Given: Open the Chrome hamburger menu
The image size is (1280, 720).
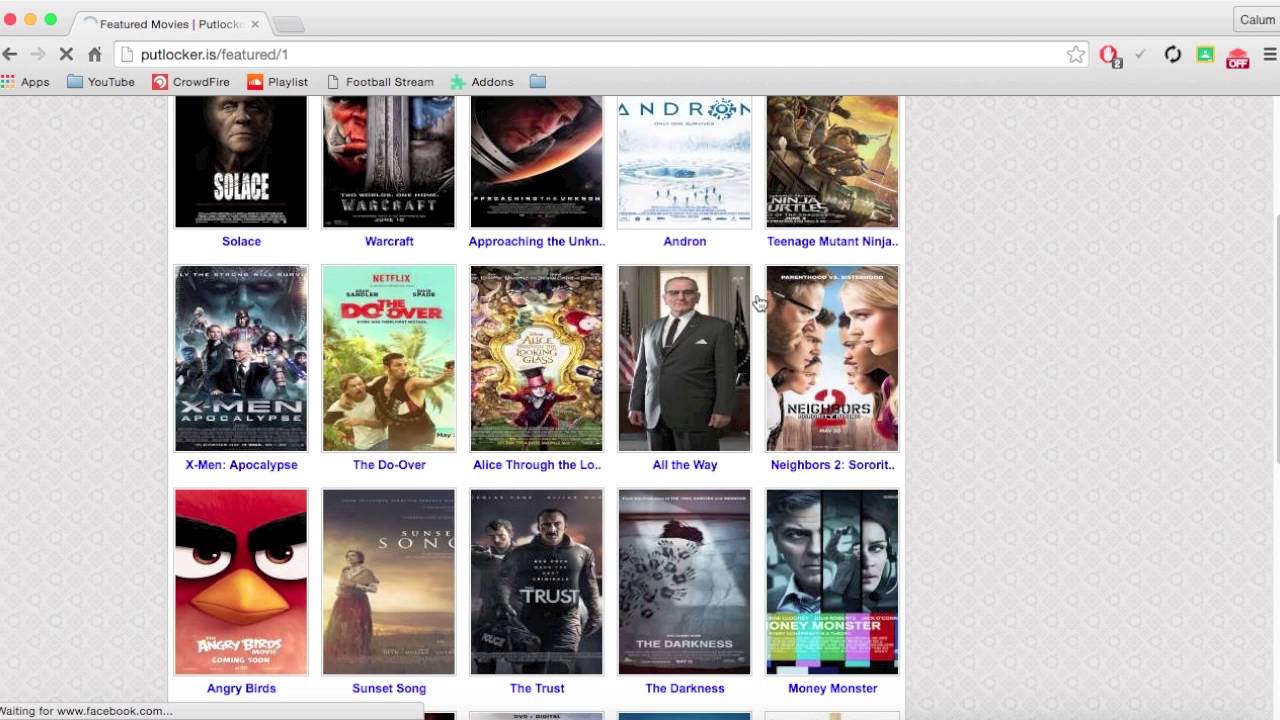Looking at the screenshot, I should click(x=1270, y=54).
